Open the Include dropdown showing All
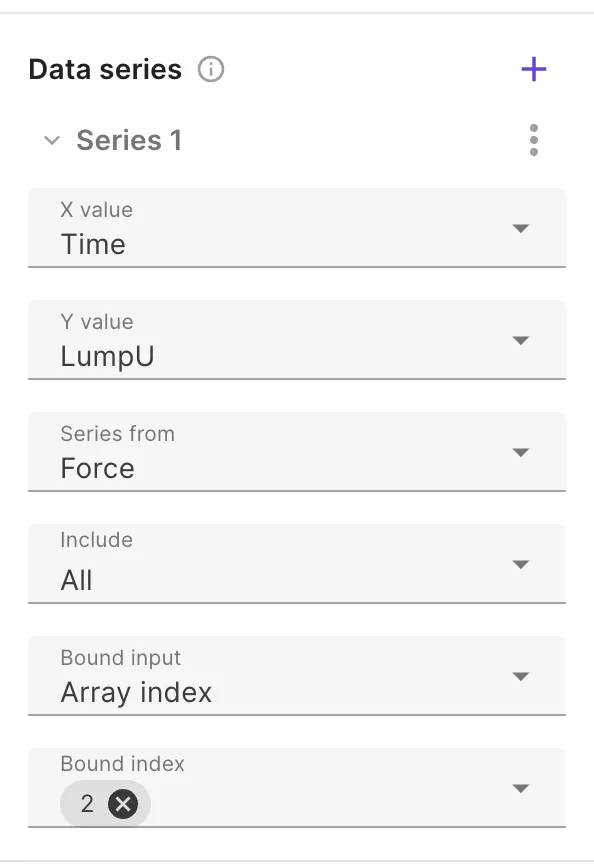The height and width of the screenshot is (864, 594). (521, 564)
